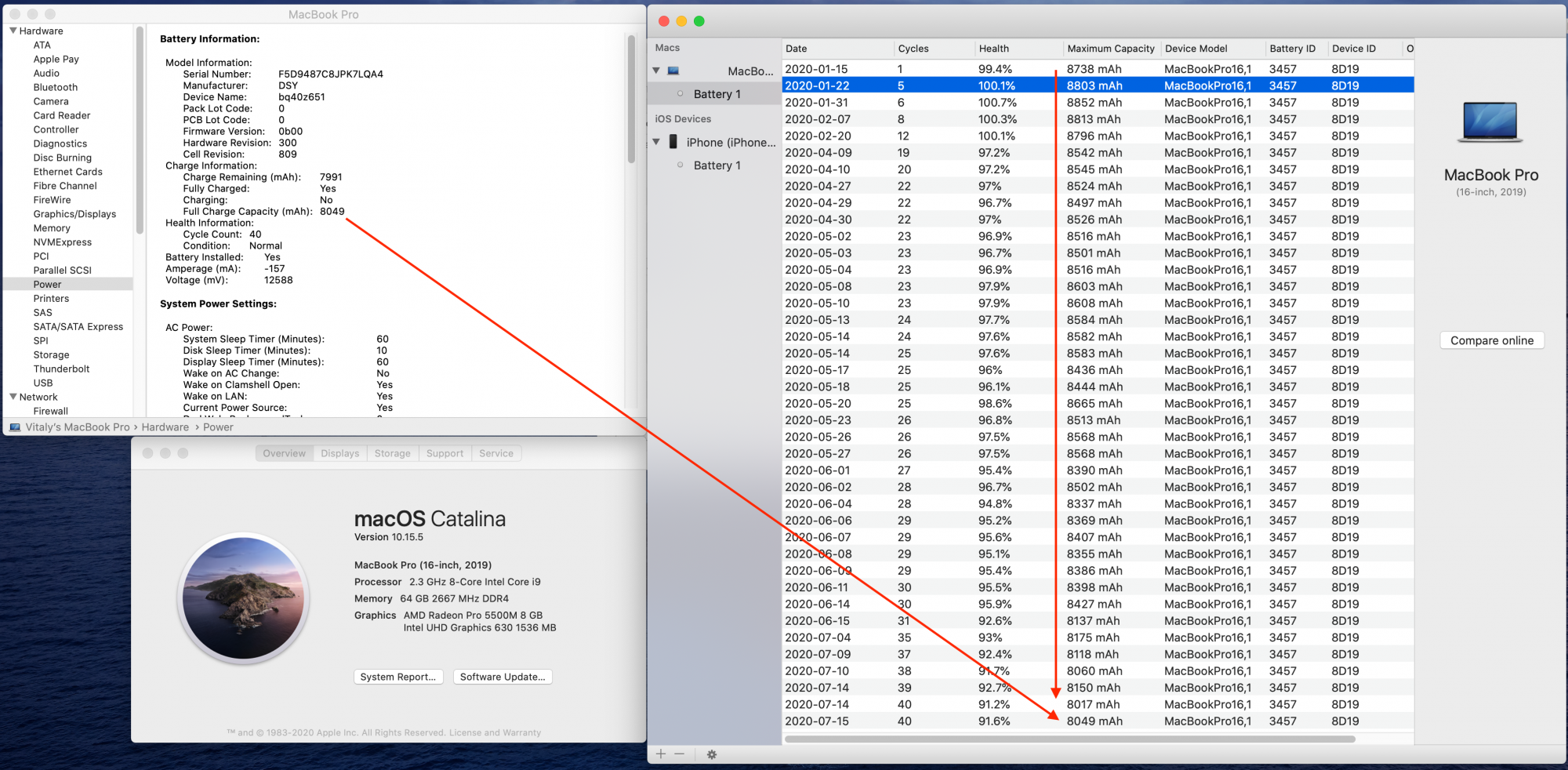Select the 2020-07-15 row in the table
Image resolution: width=1568 pixels, height=770 pixels.
[x=1098, y=721]
